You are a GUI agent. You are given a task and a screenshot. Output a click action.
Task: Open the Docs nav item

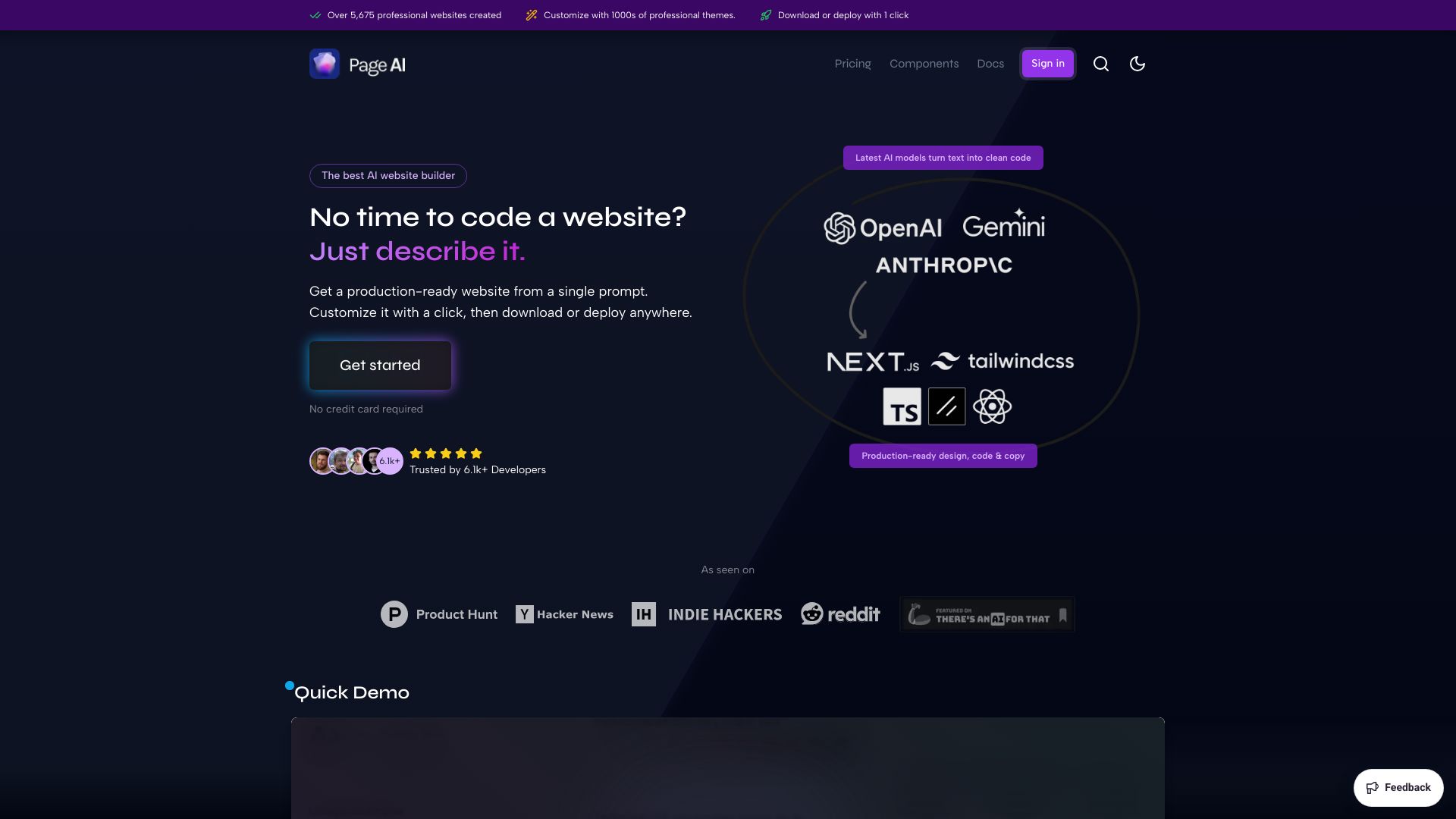point(990,64)
